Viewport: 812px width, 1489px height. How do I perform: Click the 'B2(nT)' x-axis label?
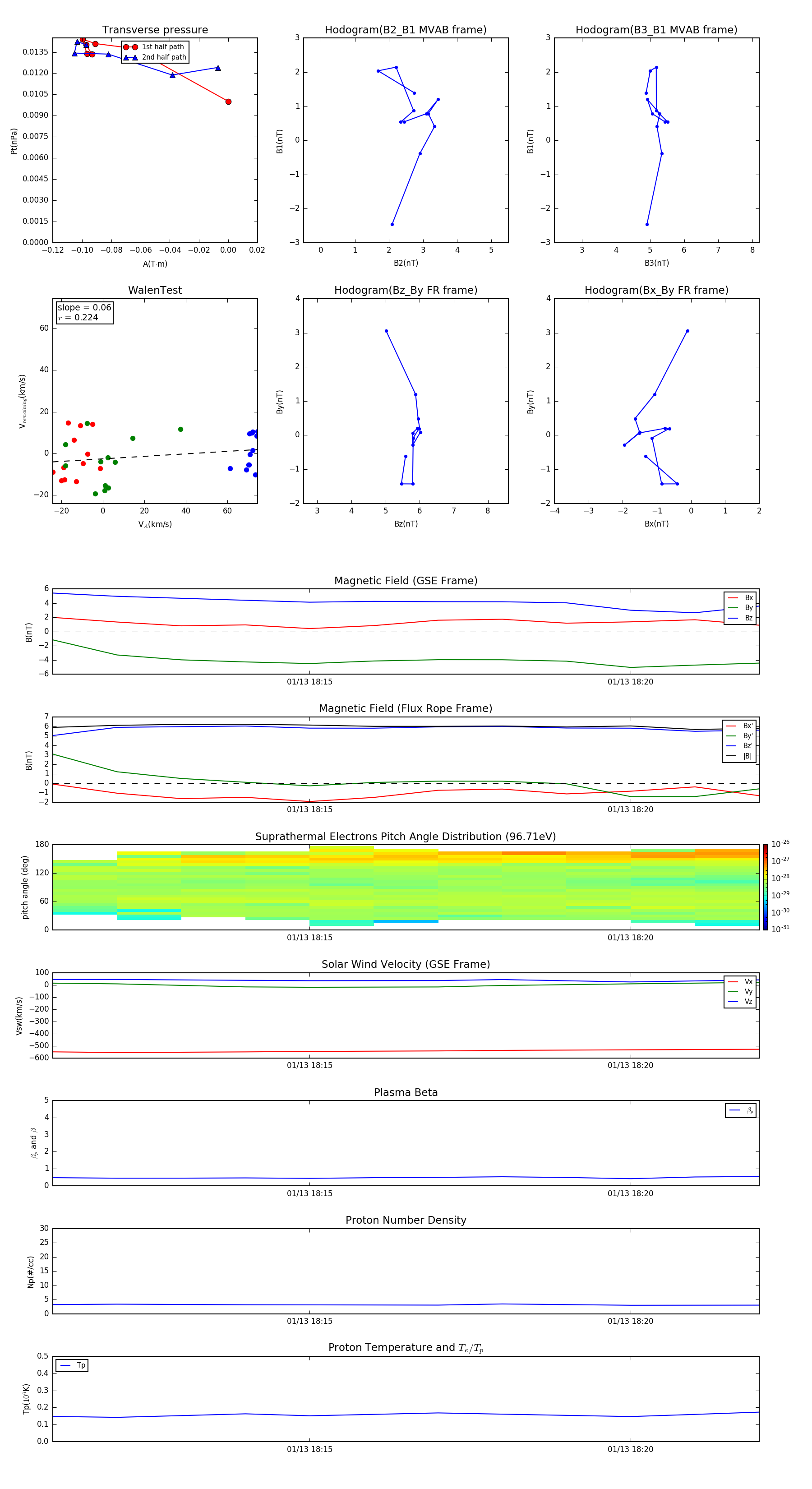(406, 263)
